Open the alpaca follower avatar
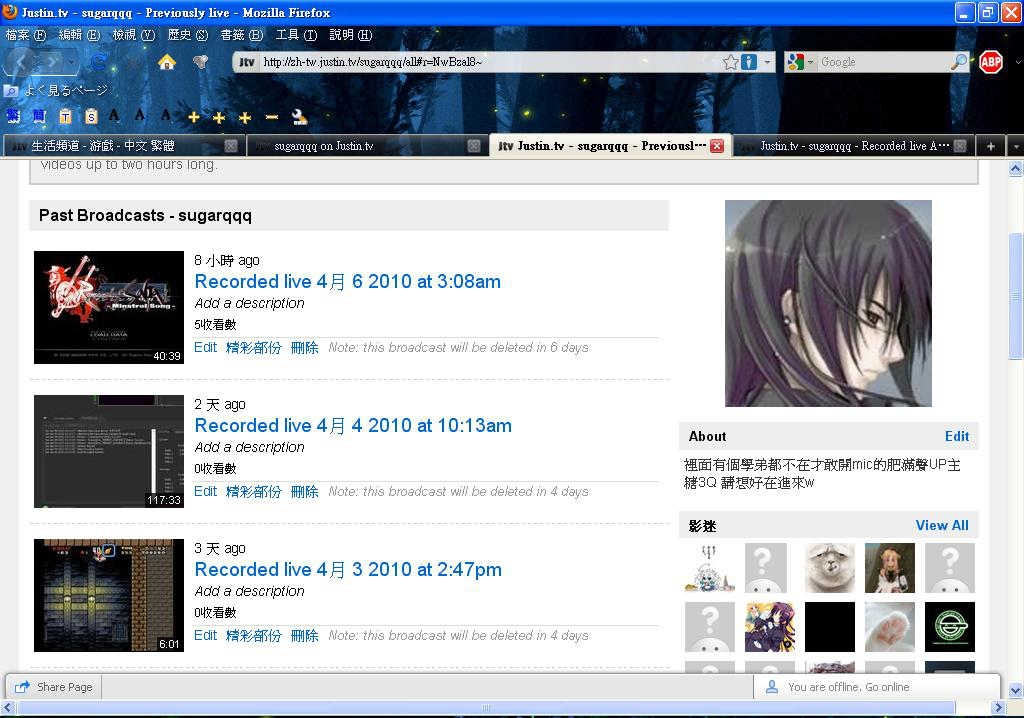The width and height of the screenshot is (1024, 718). pos(829,568)
